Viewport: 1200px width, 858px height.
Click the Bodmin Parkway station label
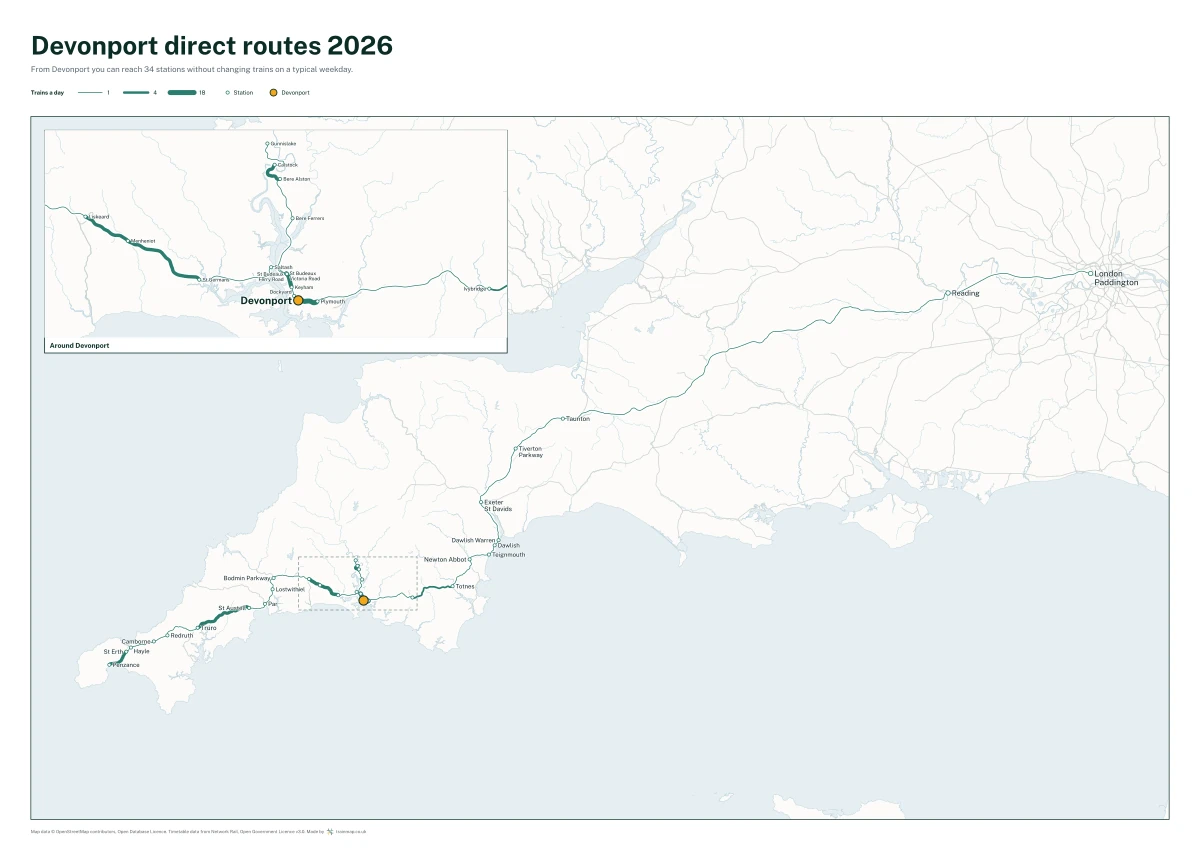(246, 578)
